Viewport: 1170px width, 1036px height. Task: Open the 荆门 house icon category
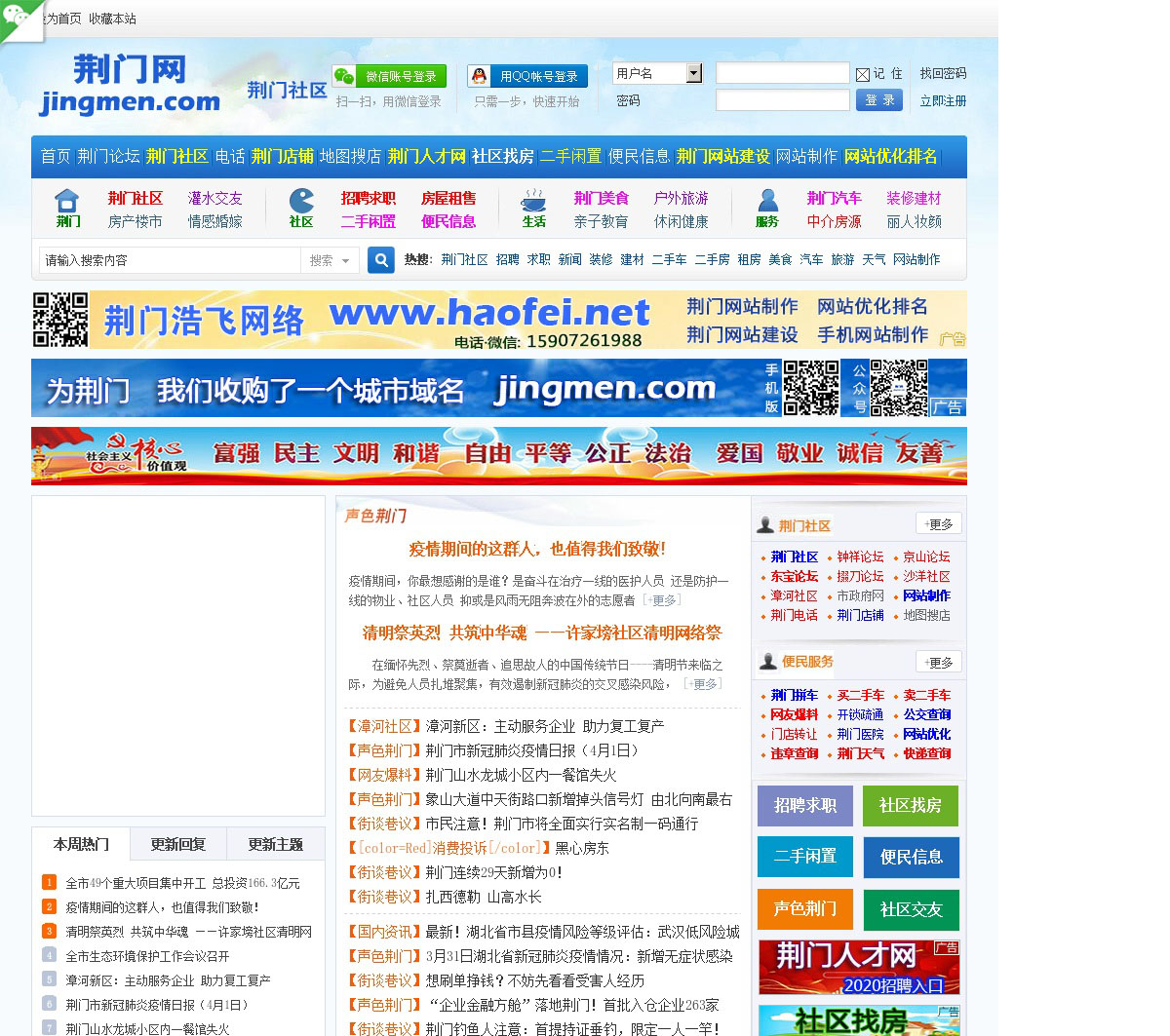tap(67, 208)
